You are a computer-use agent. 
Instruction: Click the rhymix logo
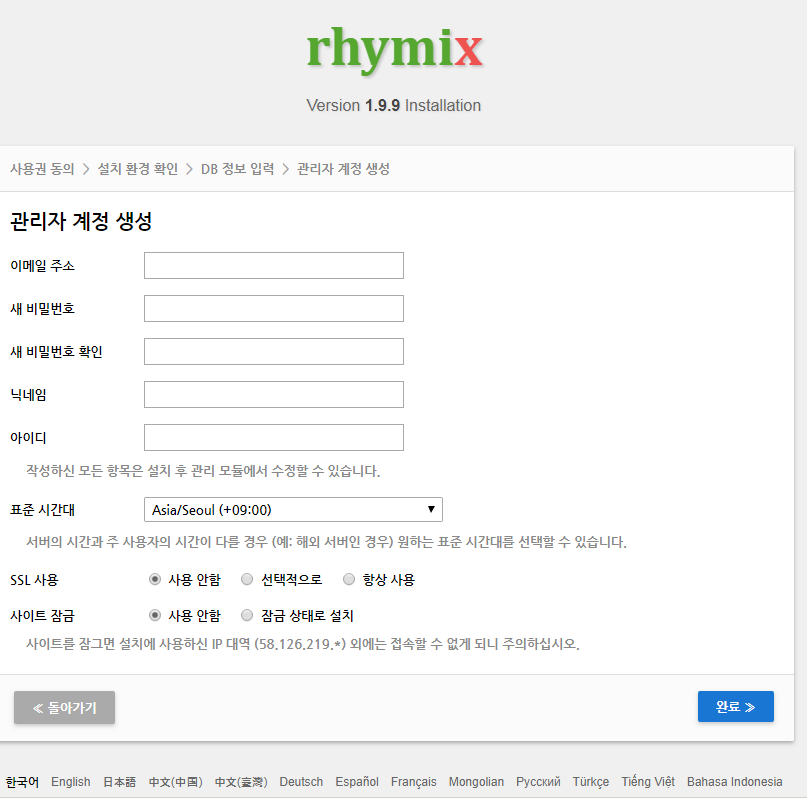pos(394,50)
